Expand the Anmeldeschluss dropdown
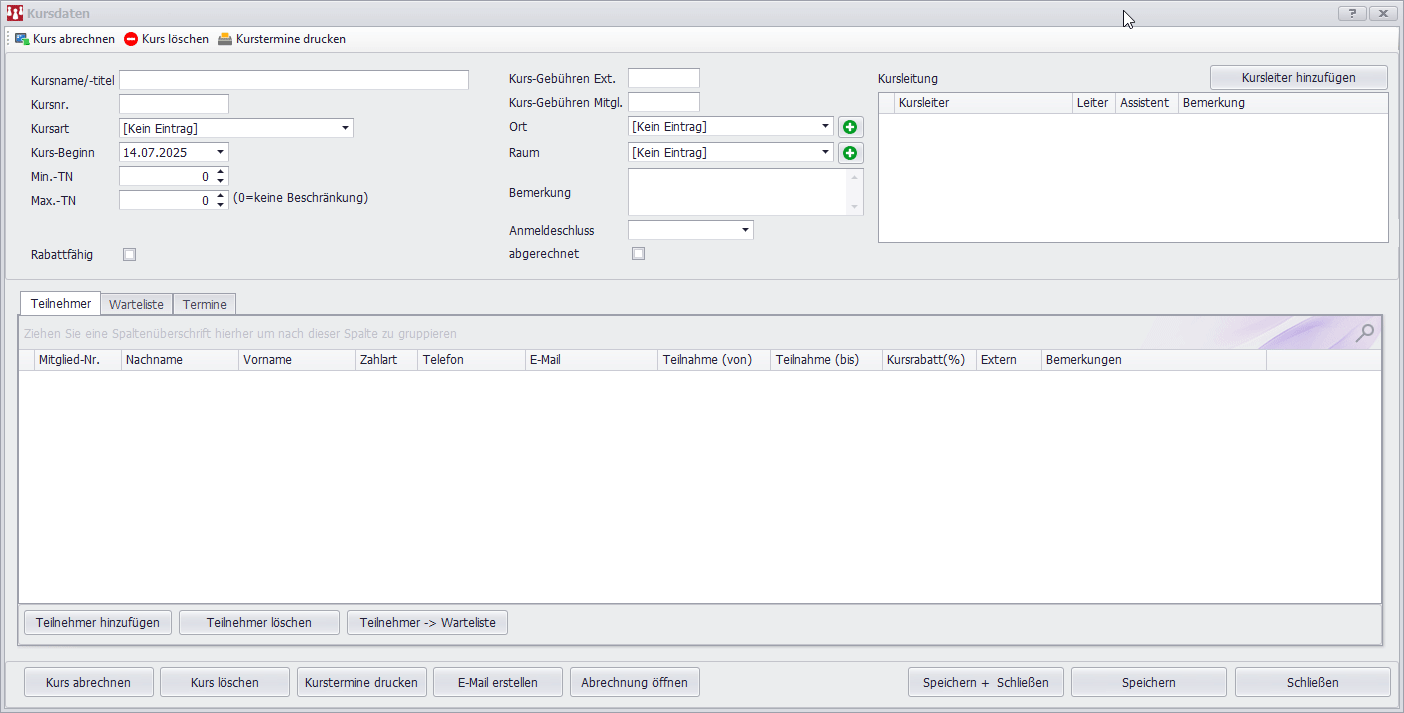The height and width of the screenshot is (713, 1404). [745, 231]
